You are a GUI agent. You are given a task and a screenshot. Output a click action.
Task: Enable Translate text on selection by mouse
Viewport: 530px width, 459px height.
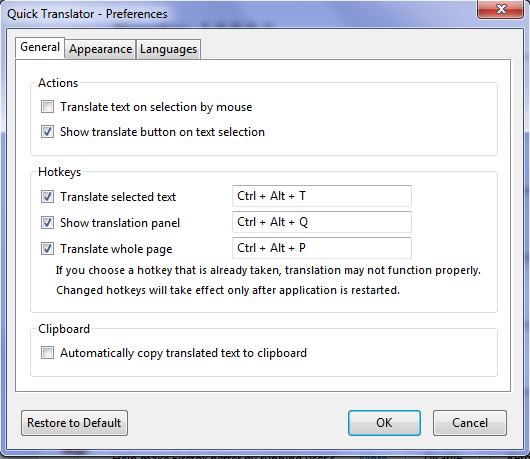(x=47, y=107)
